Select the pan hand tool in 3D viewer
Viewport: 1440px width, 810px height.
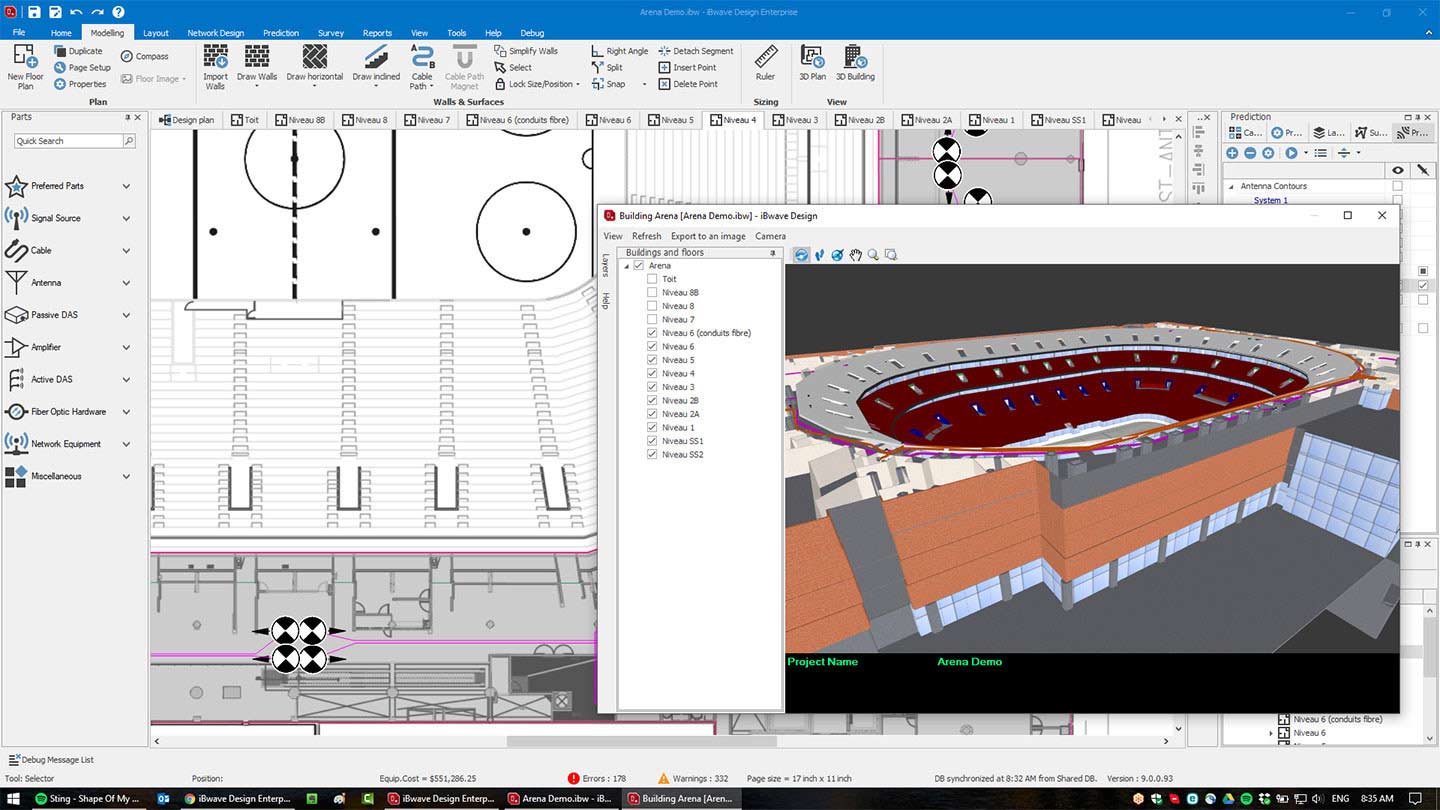[856, 255]
